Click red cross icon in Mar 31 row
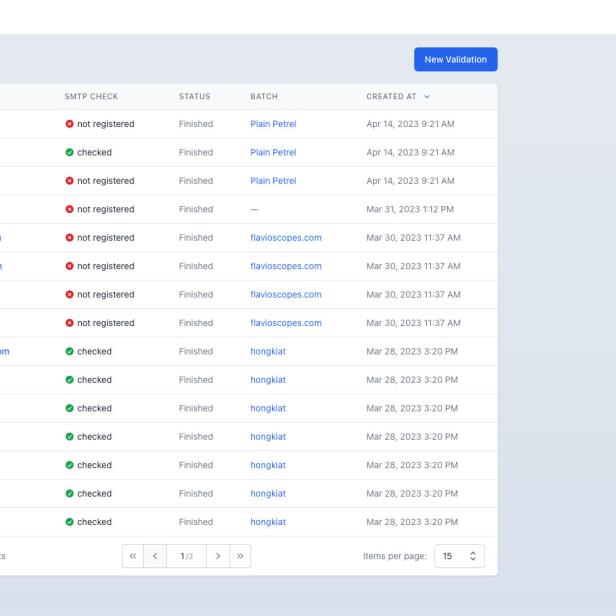Image resolution: width=616 pixels, height=616 pixels. [70, 209]
